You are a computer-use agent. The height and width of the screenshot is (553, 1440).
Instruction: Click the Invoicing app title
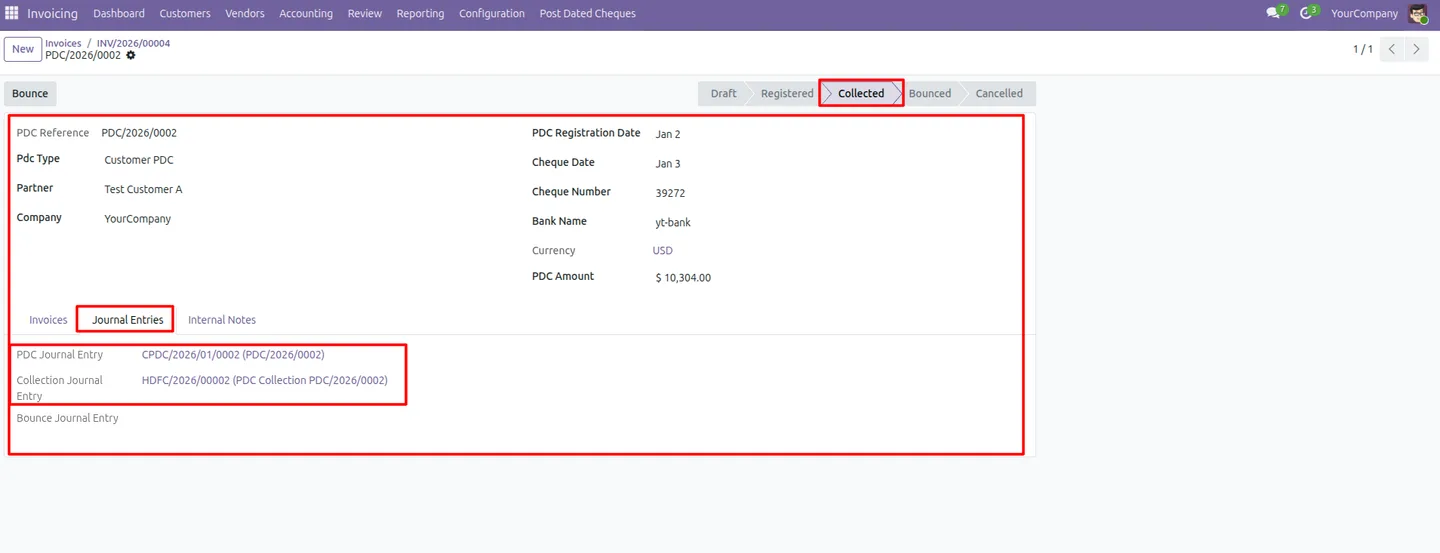tap(52, 13)
